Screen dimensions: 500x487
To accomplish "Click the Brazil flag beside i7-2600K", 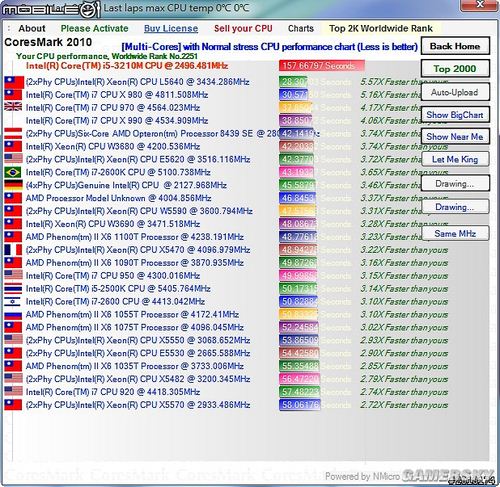I will point(13,172).
